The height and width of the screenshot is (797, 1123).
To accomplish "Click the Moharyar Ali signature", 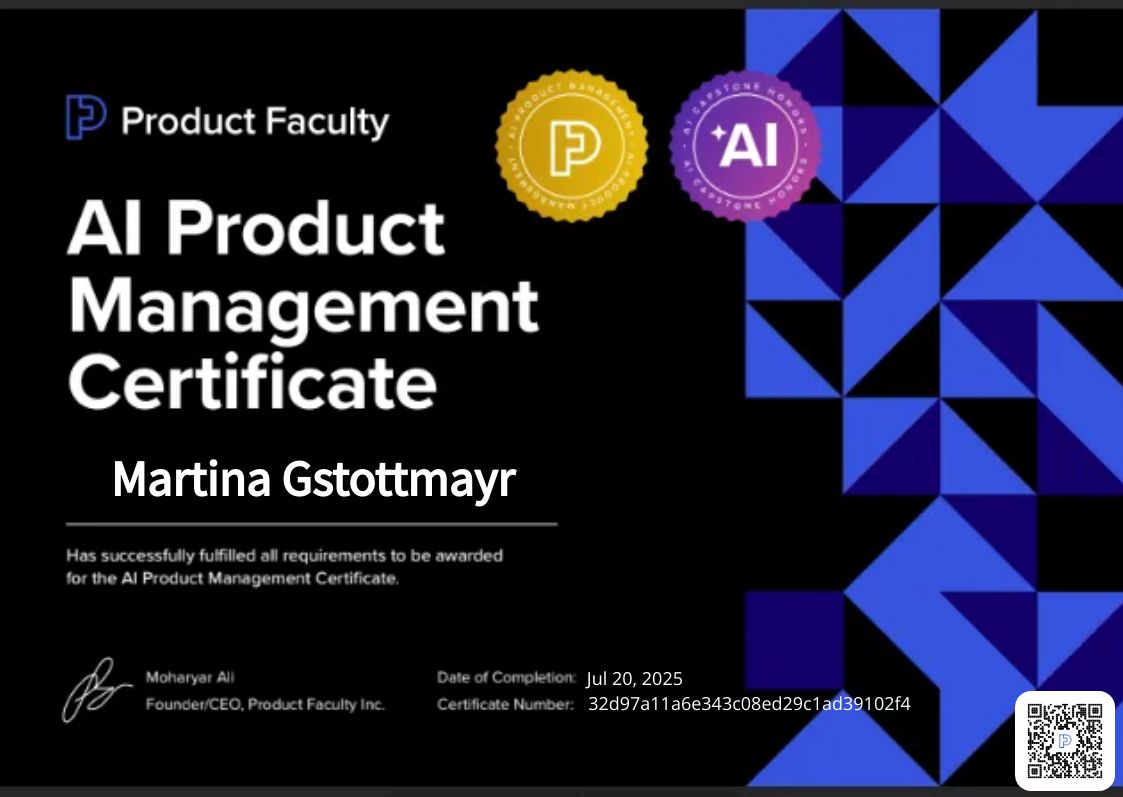I will point(95,688).
